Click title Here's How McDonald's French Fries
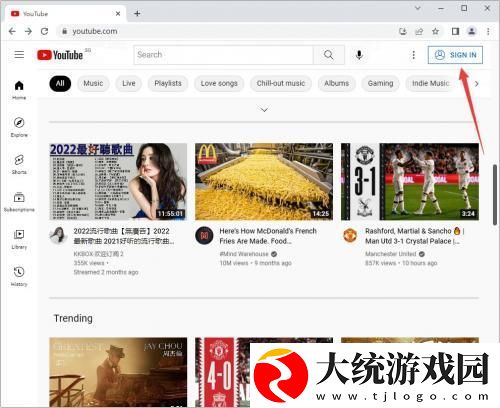 [268, 236]
